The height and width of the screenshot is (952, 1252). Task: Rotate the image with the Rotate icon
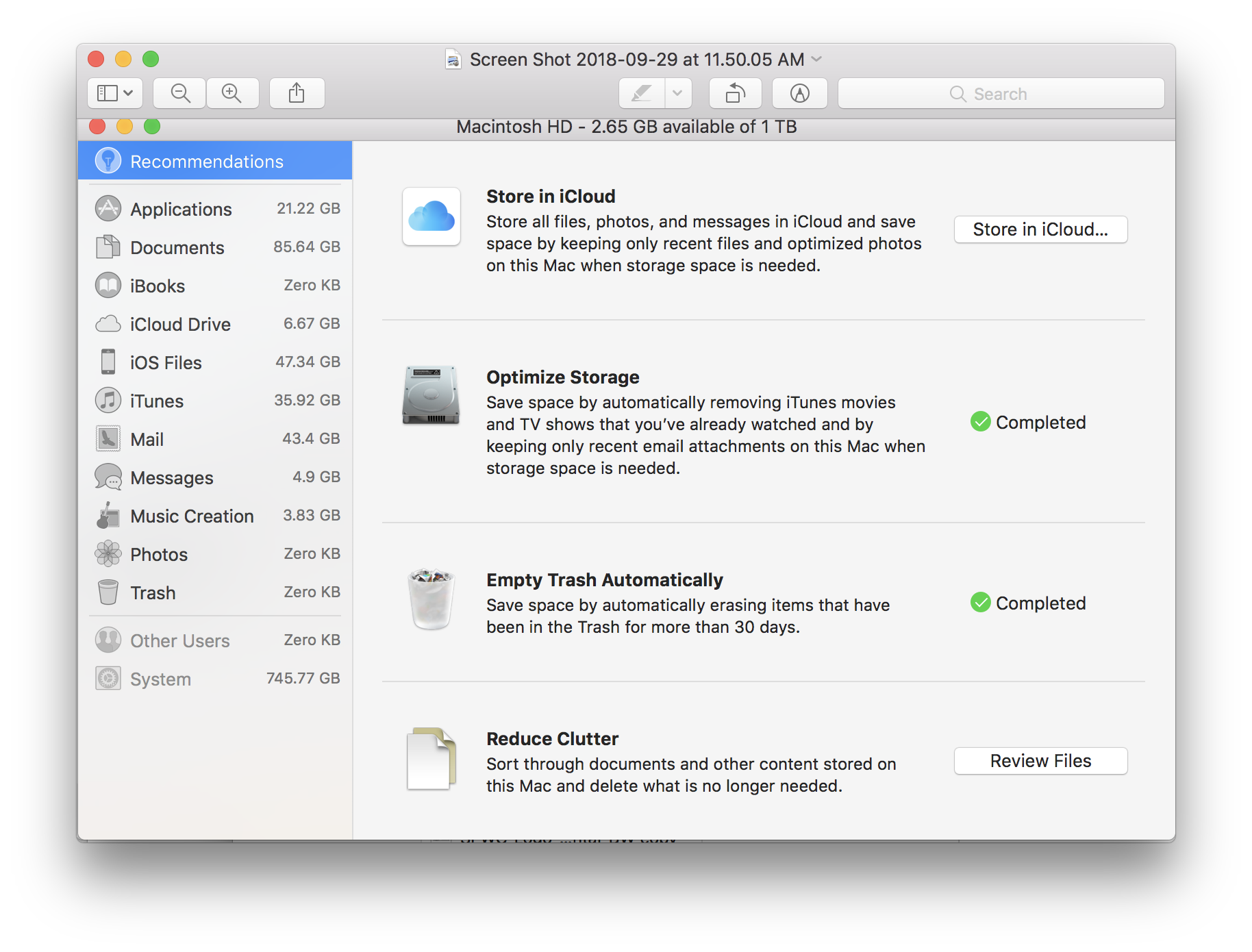(735, 93)
